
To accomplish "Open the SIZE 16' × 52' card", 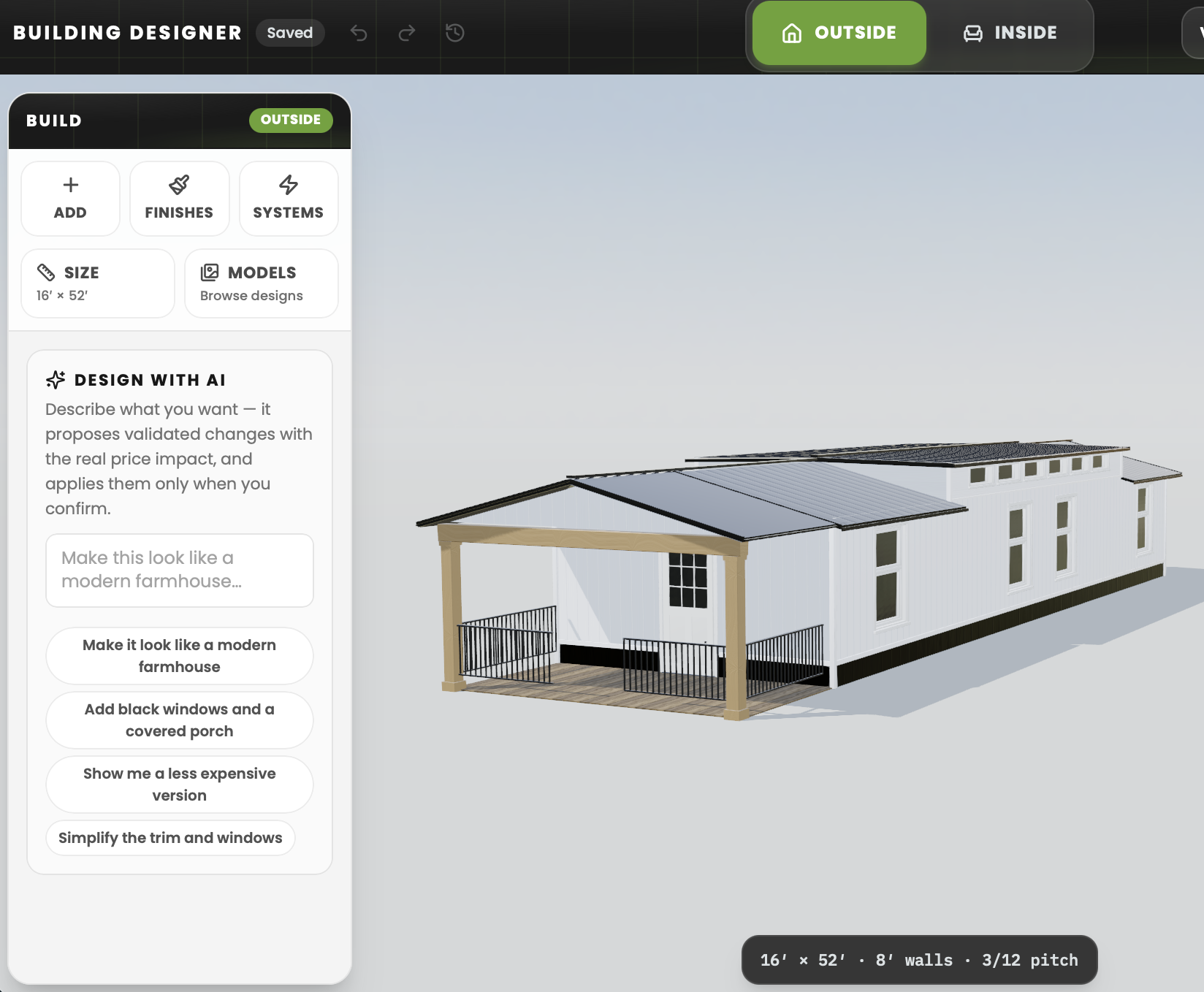I will (98, 283).
